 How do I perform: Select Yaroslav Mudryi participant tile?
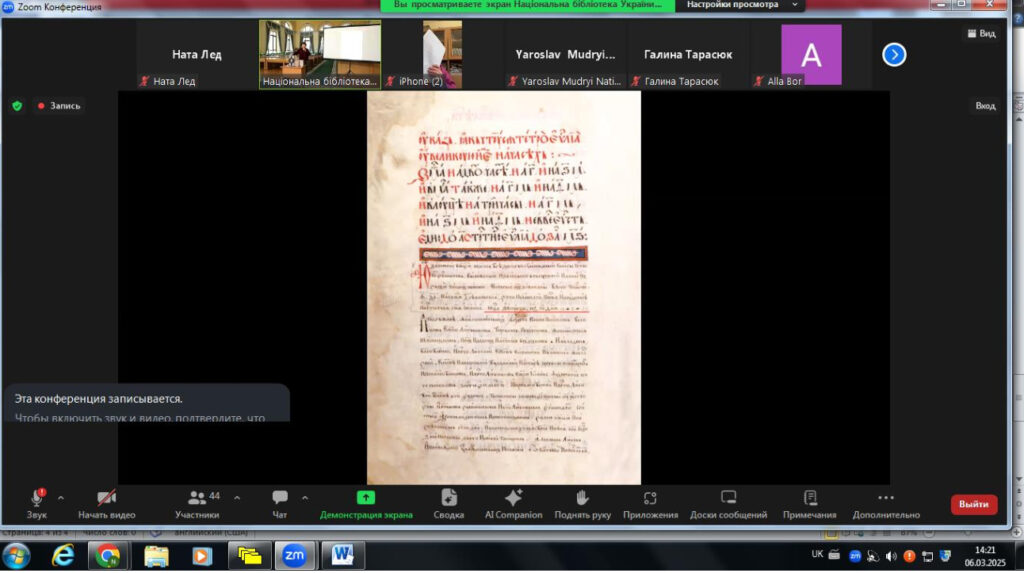click(565, 54)
